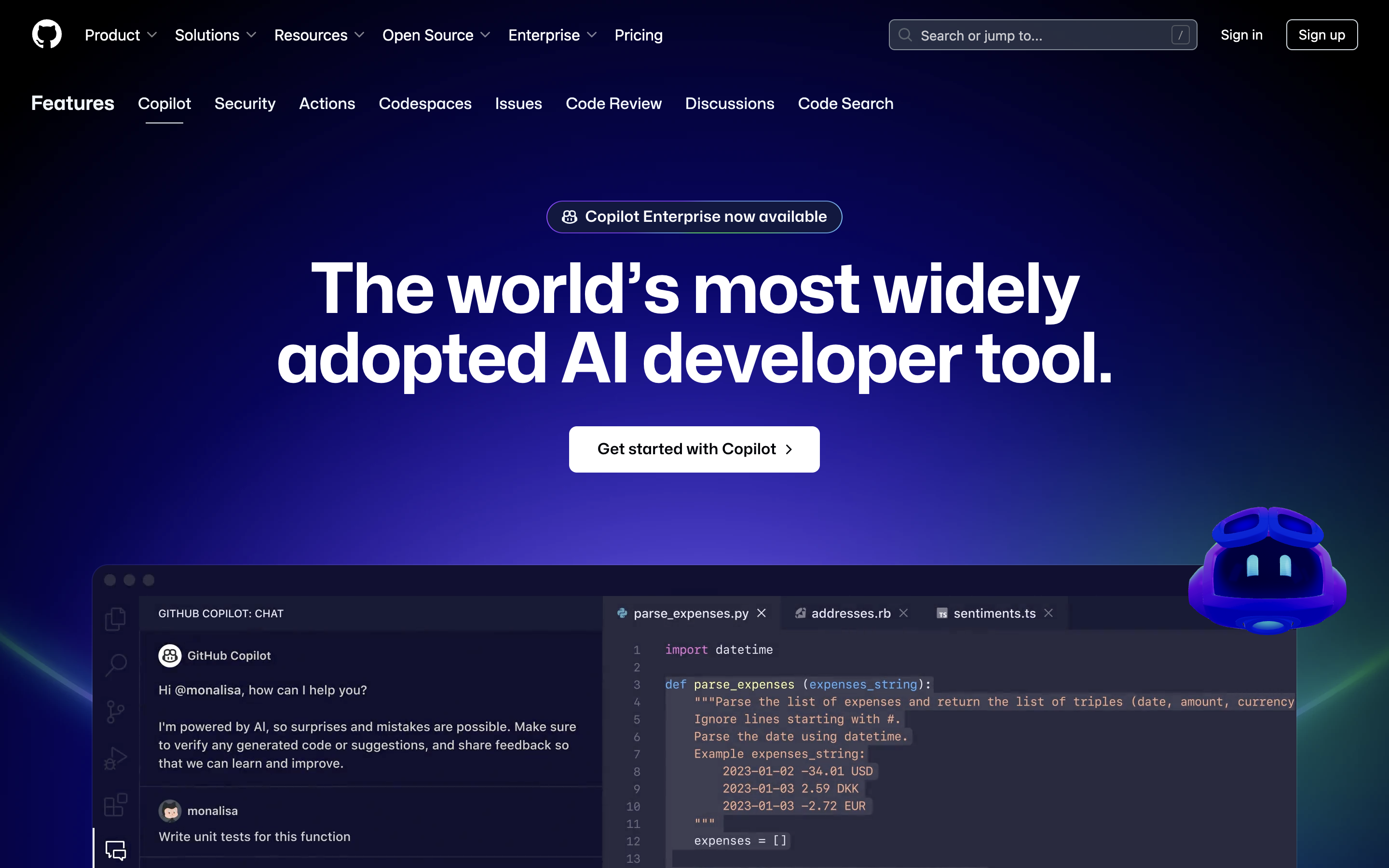Click the GitHub Copilot avatar in chat
The width and height of the screenshot is (1389, 868).
point(170,656)
